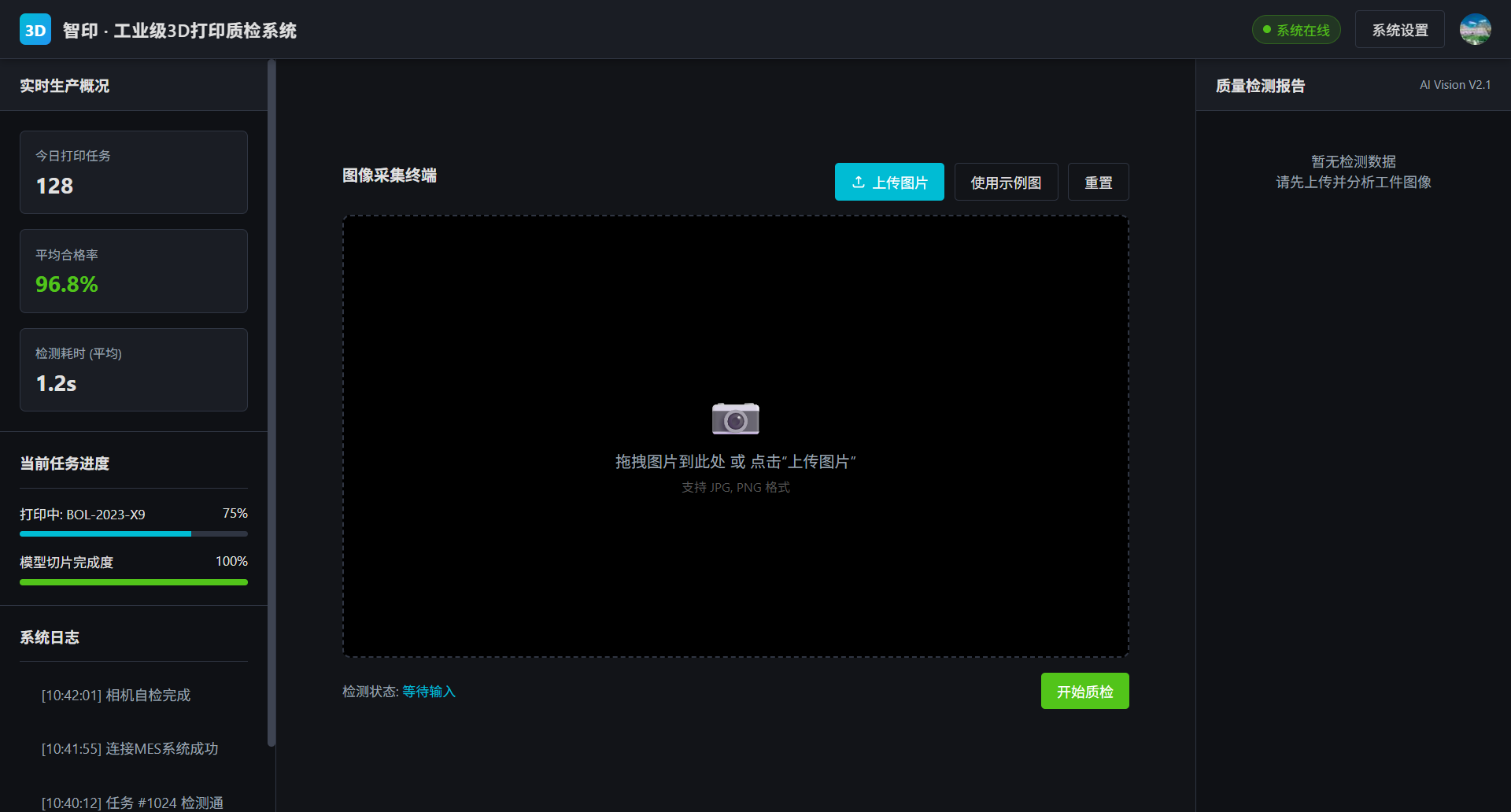Click the 连接MES系统成功 log entry

(x=130, y=749)
